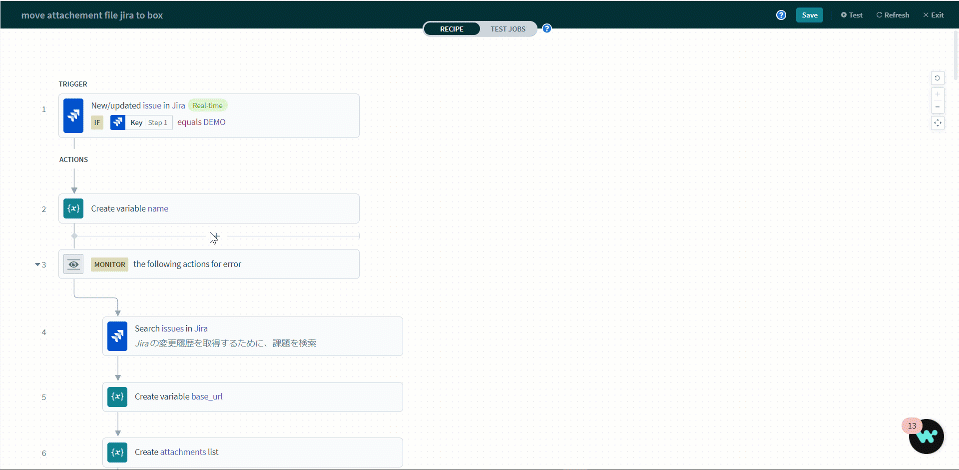The image size is (959, 470).
Task: Open Create attachments list step
Action: (x=253, y=452)
